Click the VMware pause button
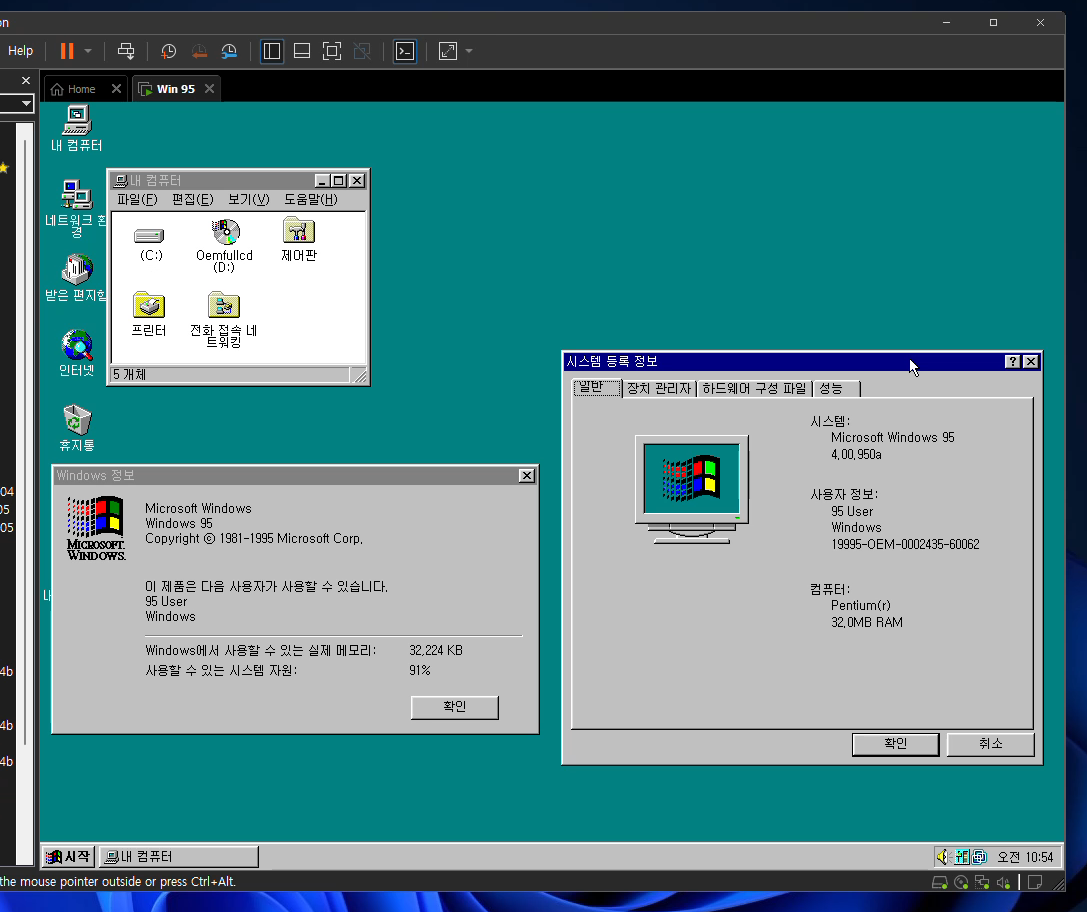 pos(67,51)
